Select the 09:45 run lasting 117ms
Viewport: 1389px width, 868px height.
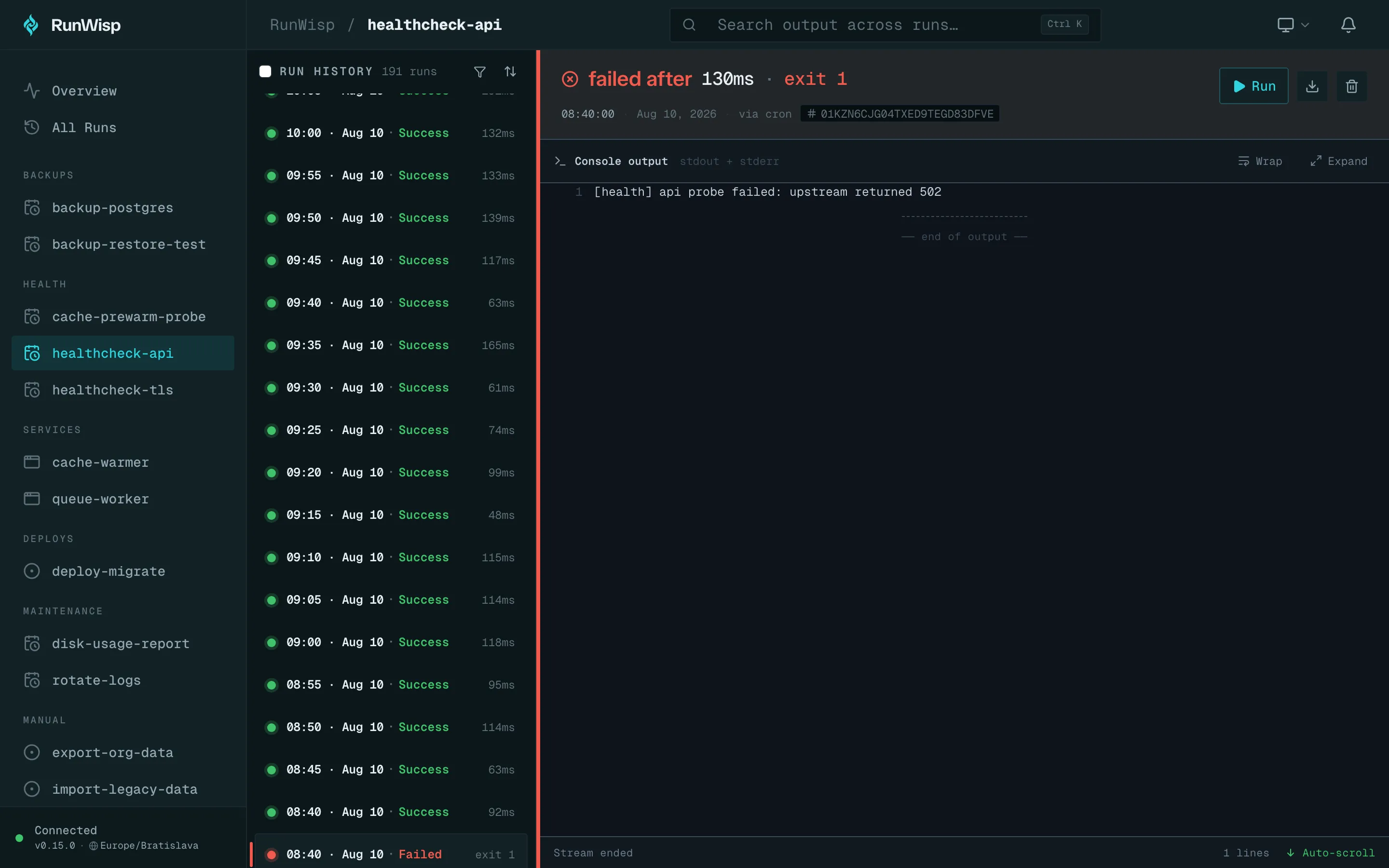[x=390, y=260]
